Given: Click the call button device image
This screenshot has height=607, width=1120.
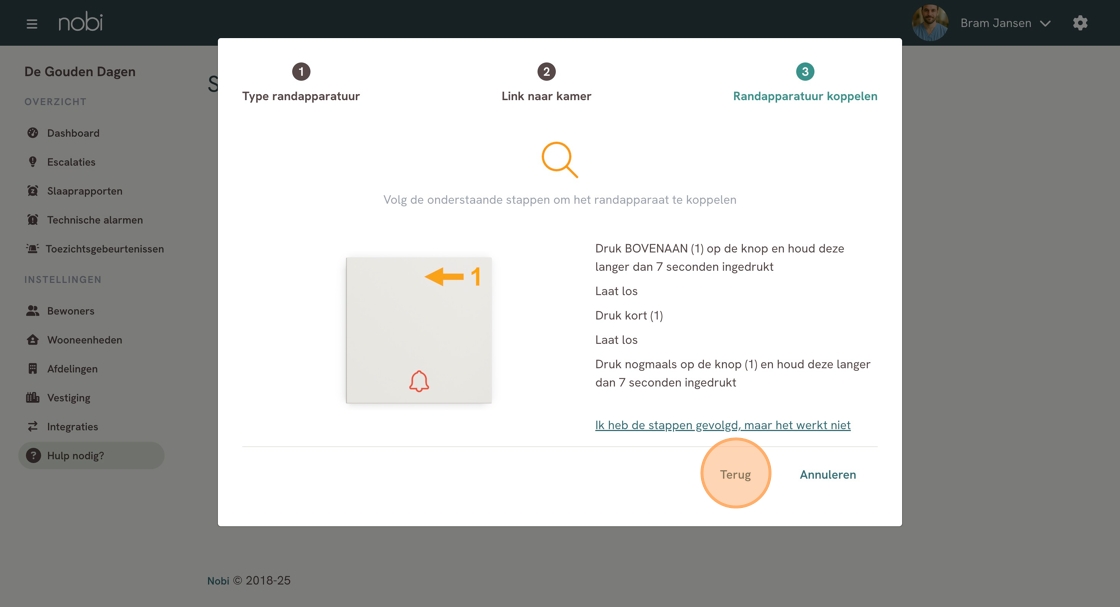Looking at the screenshot, I should 419,331.
